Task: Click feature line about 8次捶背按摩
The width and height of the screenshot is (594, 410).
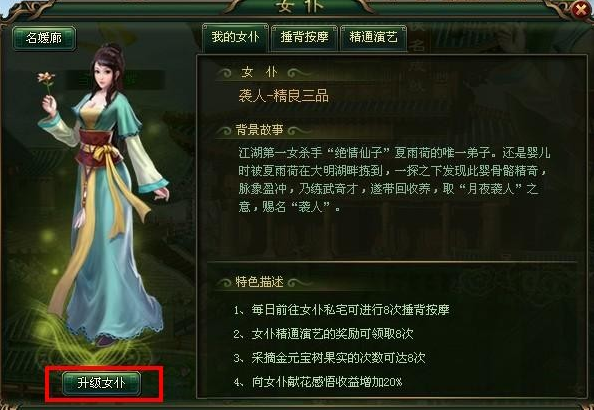Action: (x=342, y=310)
